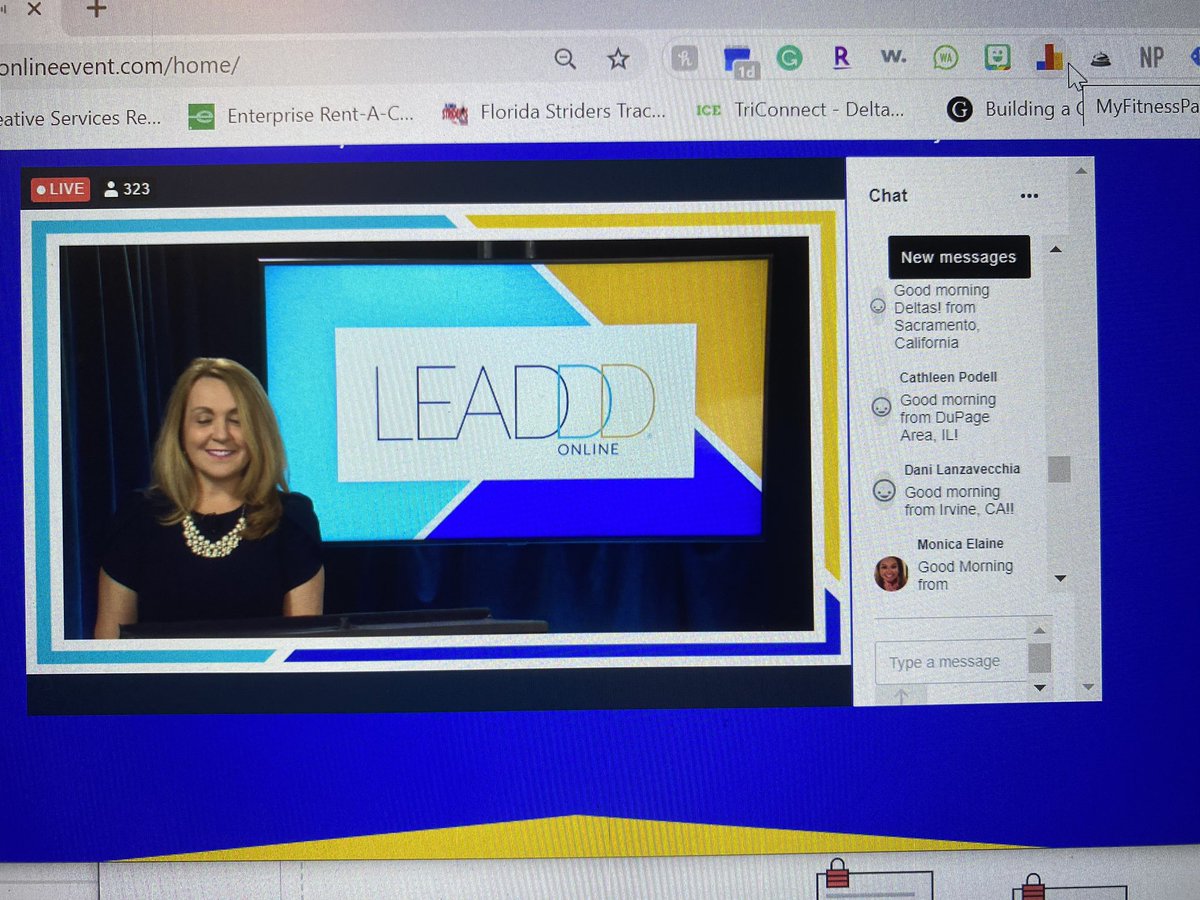
Task: Open Creative Services Re... bookmark
Action: (80, 118)
